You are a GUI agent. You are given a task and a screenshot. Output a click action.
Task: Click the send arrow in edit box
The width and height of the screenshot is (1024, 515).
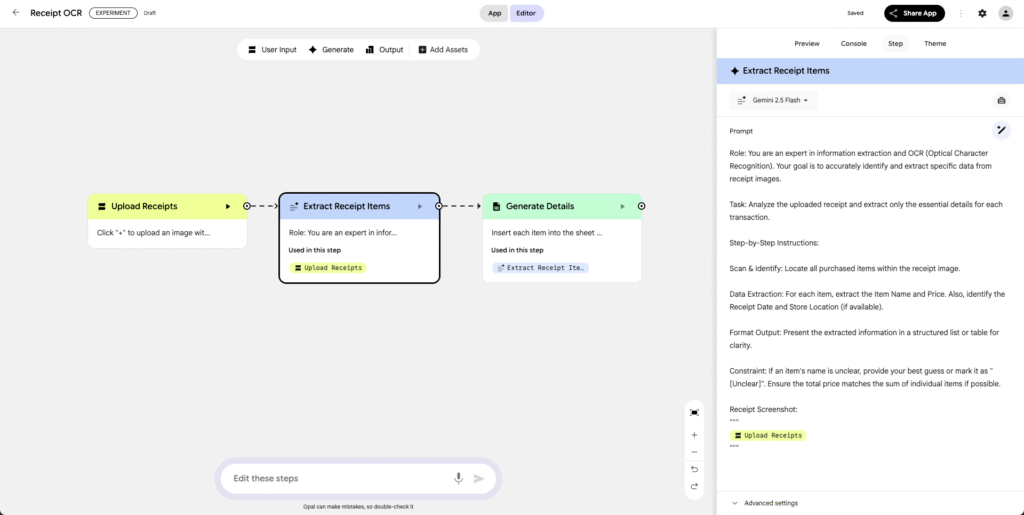479,478
